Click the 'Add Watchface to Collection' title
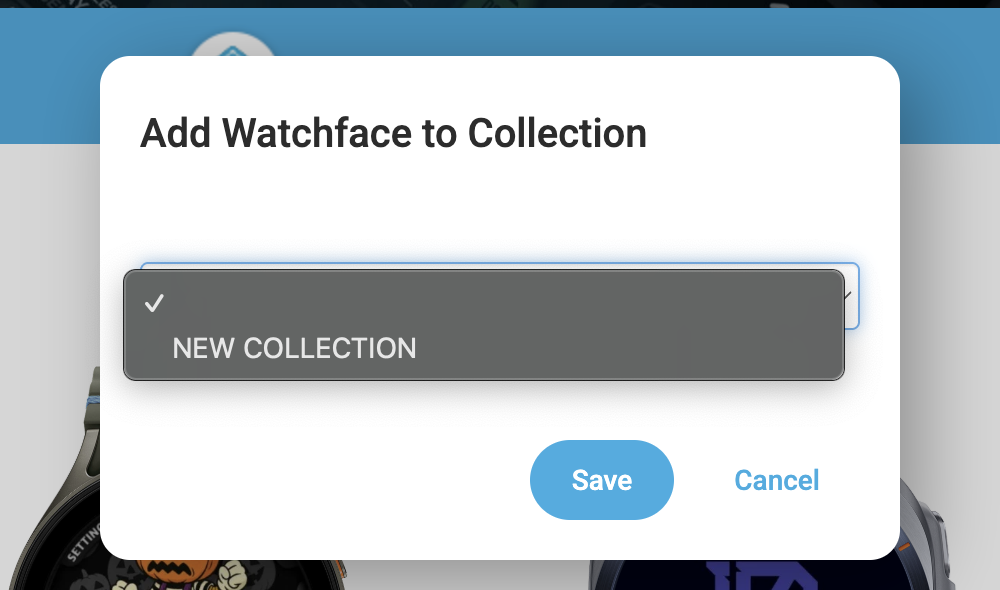1000x590 pixels. click(x=393, y=133)
